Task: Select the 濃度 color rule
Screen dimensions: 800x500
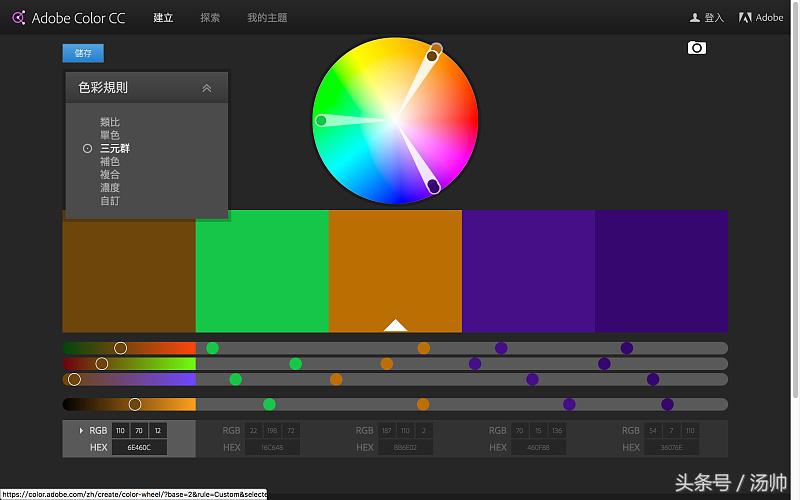Action: [x=110, y=188]
